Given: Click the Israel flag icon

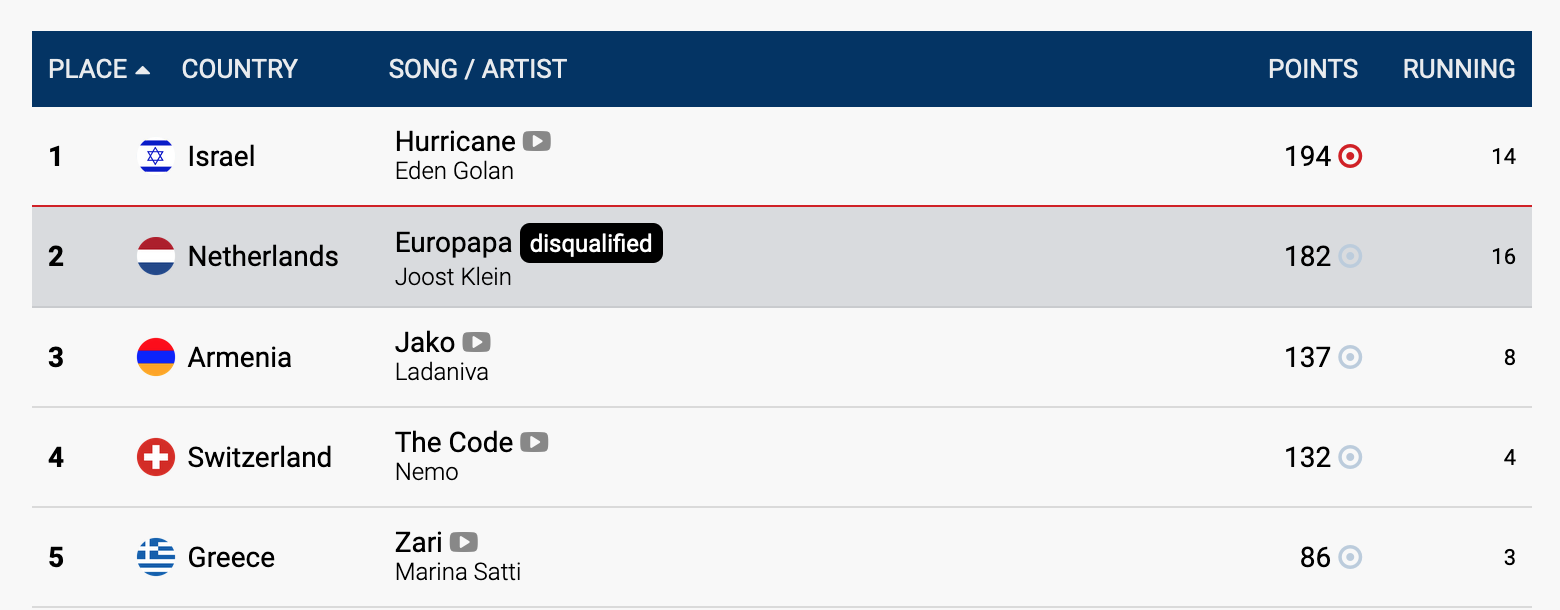Looking at the screenshot, I should click(156, 157).
